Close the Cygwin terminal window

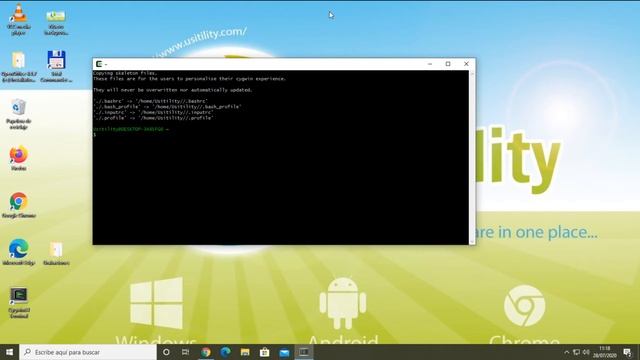point(466,64)
